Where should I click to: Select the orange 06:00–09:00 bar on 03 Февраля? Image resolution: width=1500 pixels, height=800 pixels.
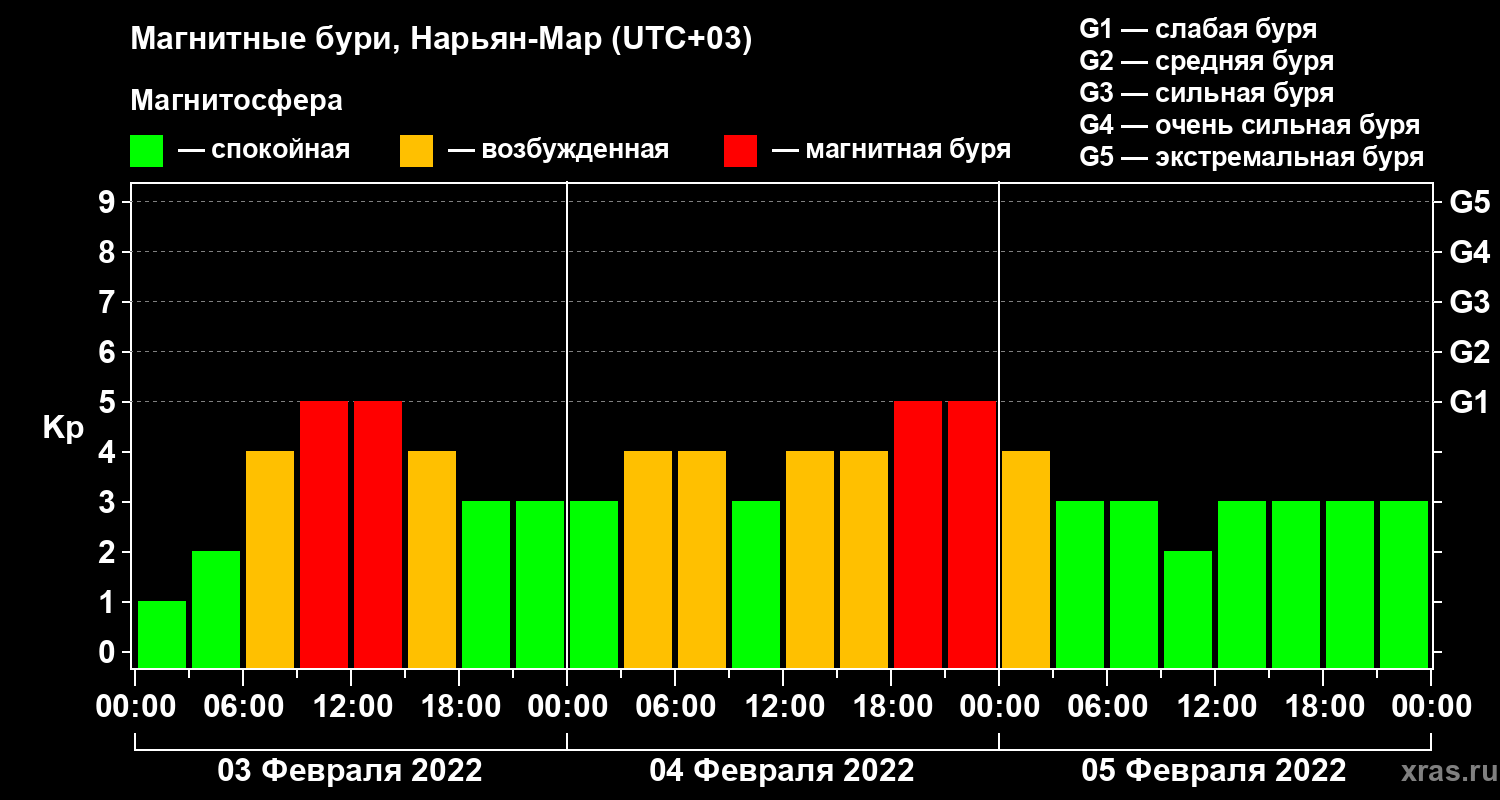coord(270,559)
